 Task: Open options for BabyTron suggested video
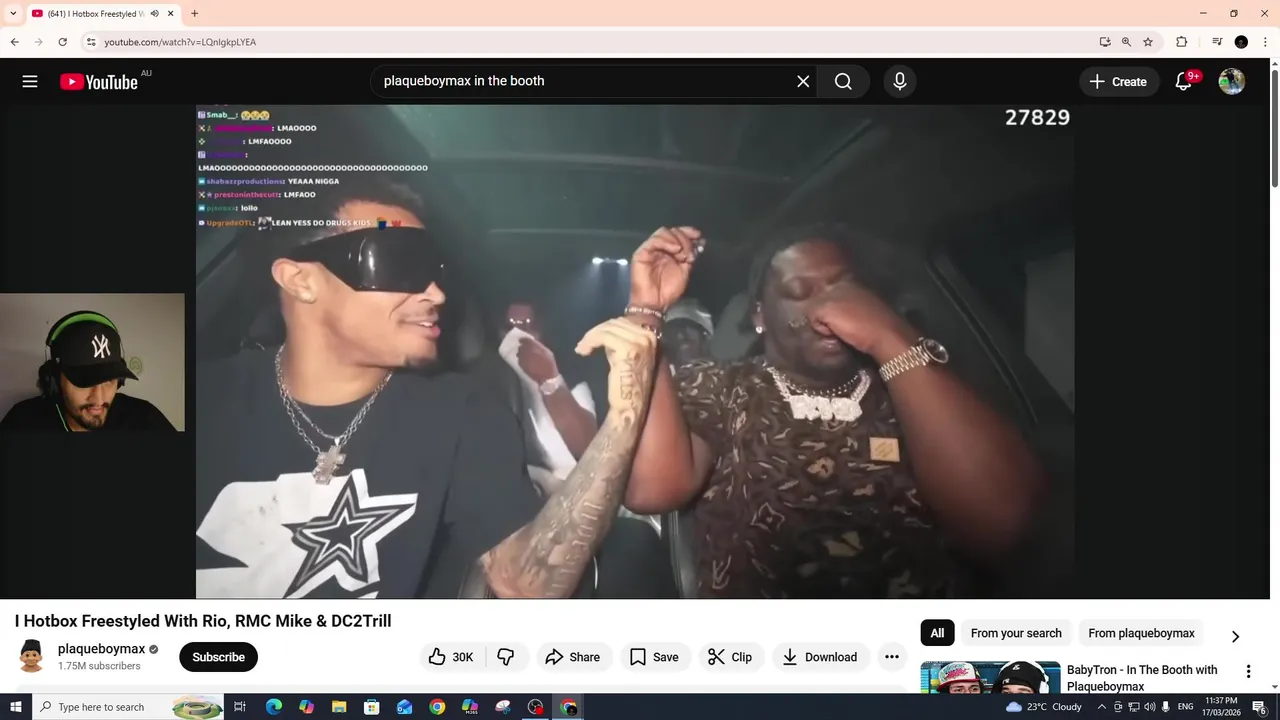pyautogui.click(x=1248, y=672)
